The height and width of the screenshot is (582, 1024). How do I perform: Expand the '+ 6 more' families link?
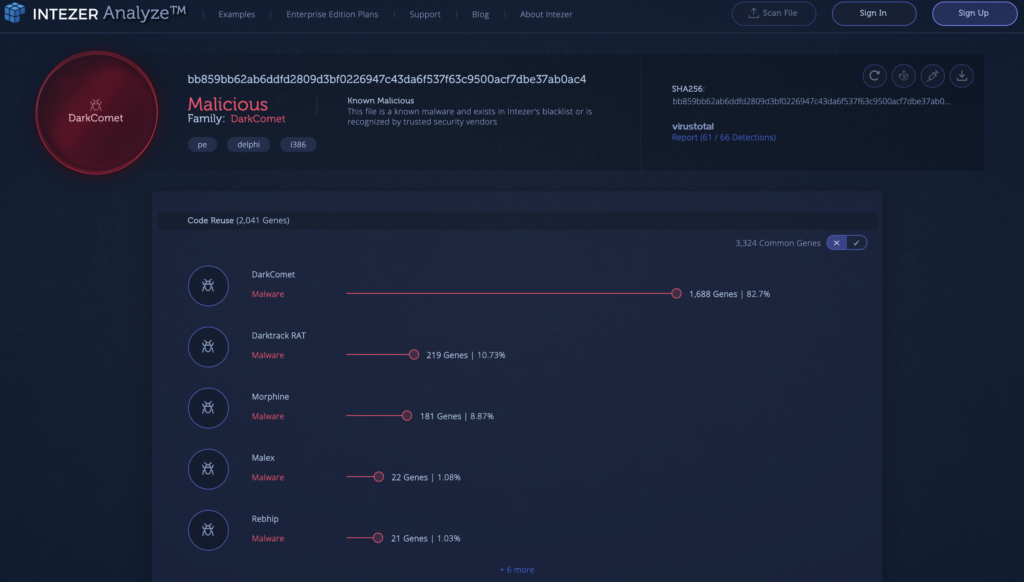coord(517,570)
